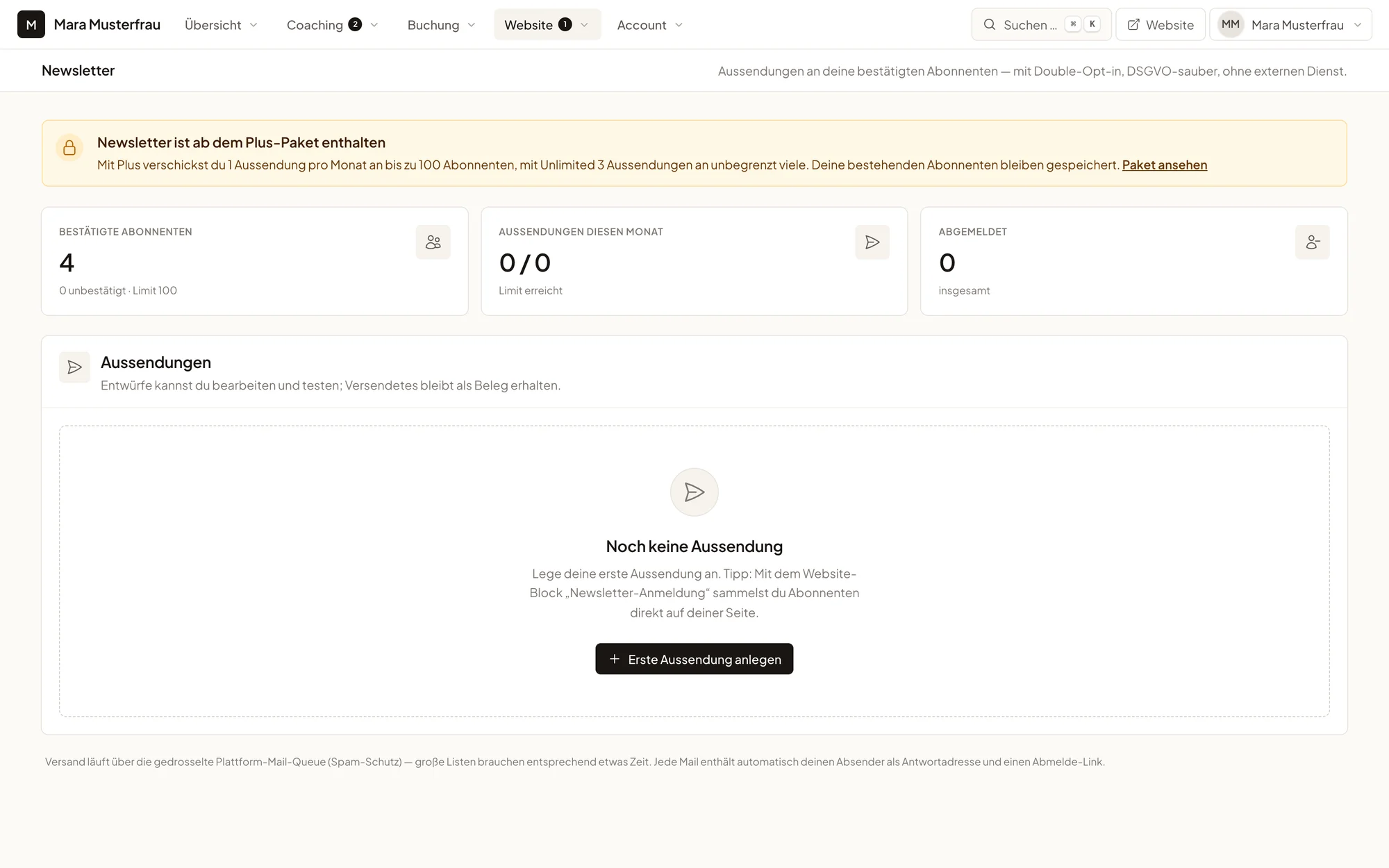Click the insgesamt text

pyautogui.click(x=964, y=290)
